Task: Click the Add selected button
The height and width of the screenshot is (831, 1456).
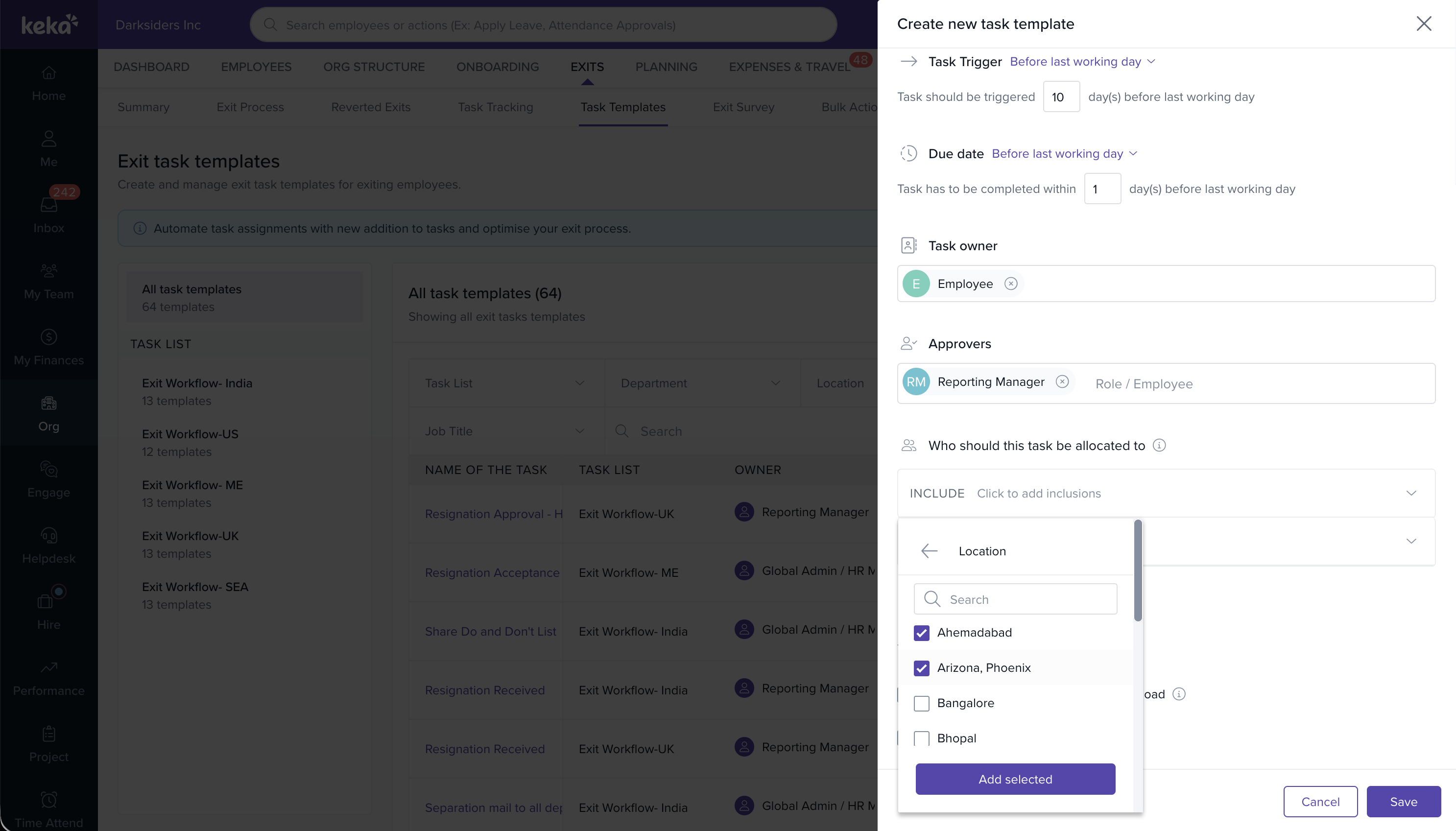Action: coord(1015,779)
